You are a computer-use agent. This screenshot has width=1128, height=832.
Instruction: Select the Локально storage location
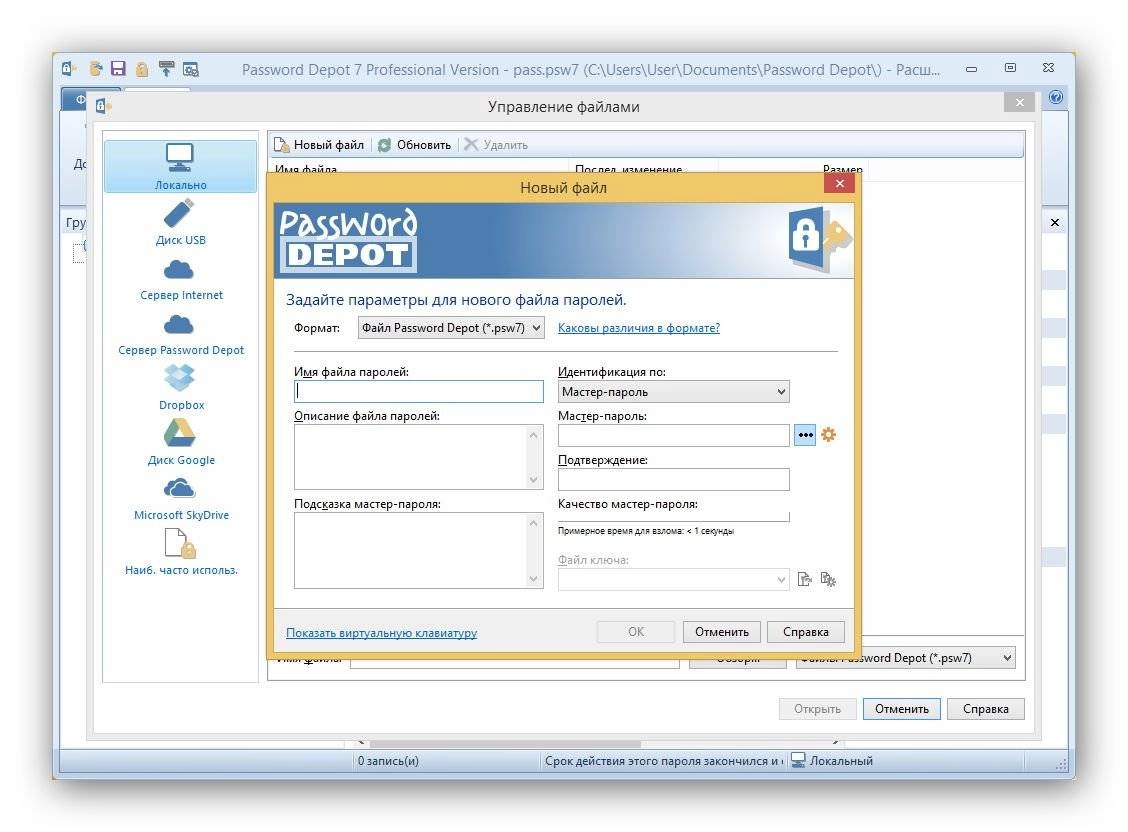point(180,167)
